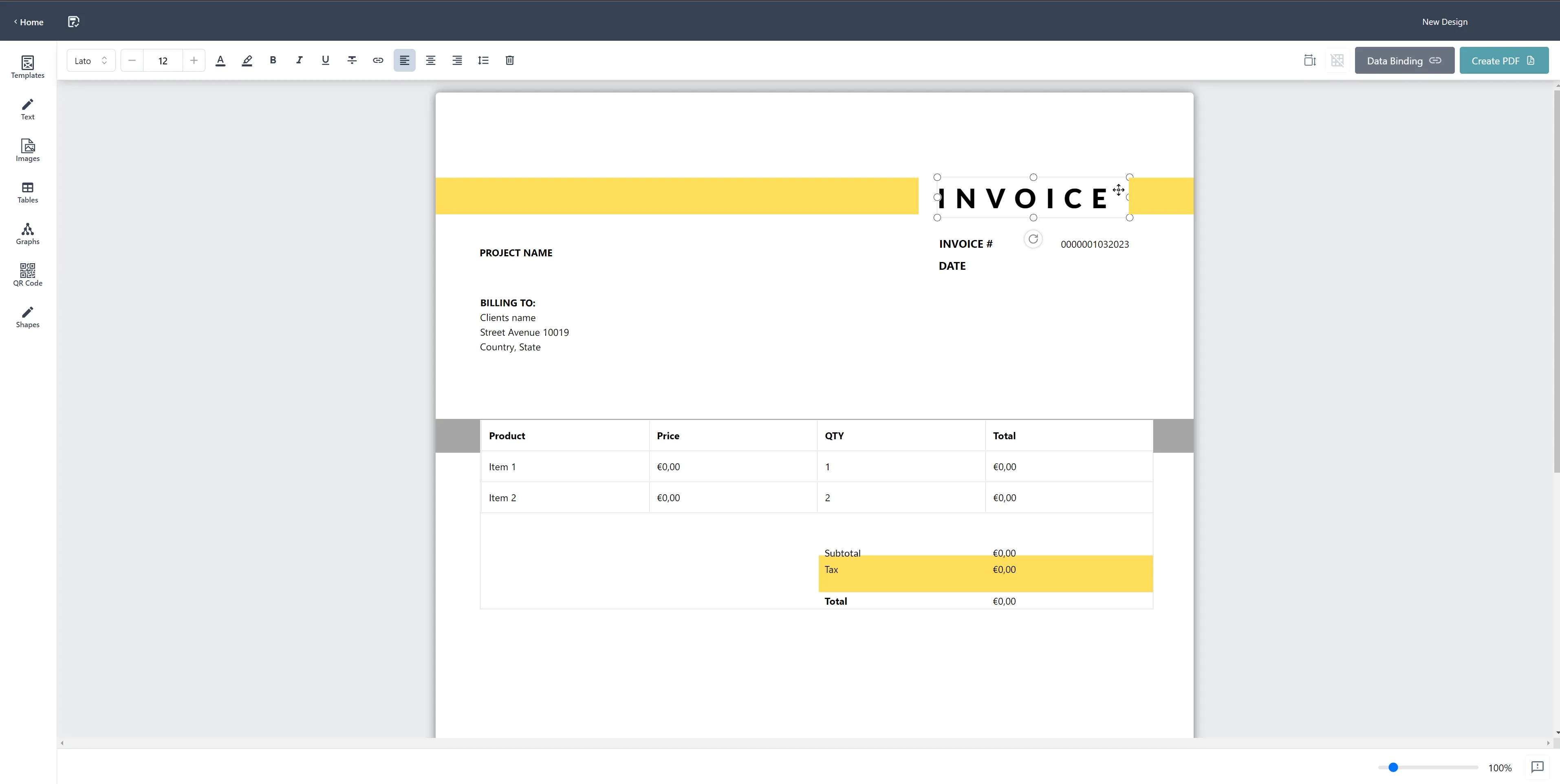
Task: Click the Total column header
Action: coord(1004,436)
